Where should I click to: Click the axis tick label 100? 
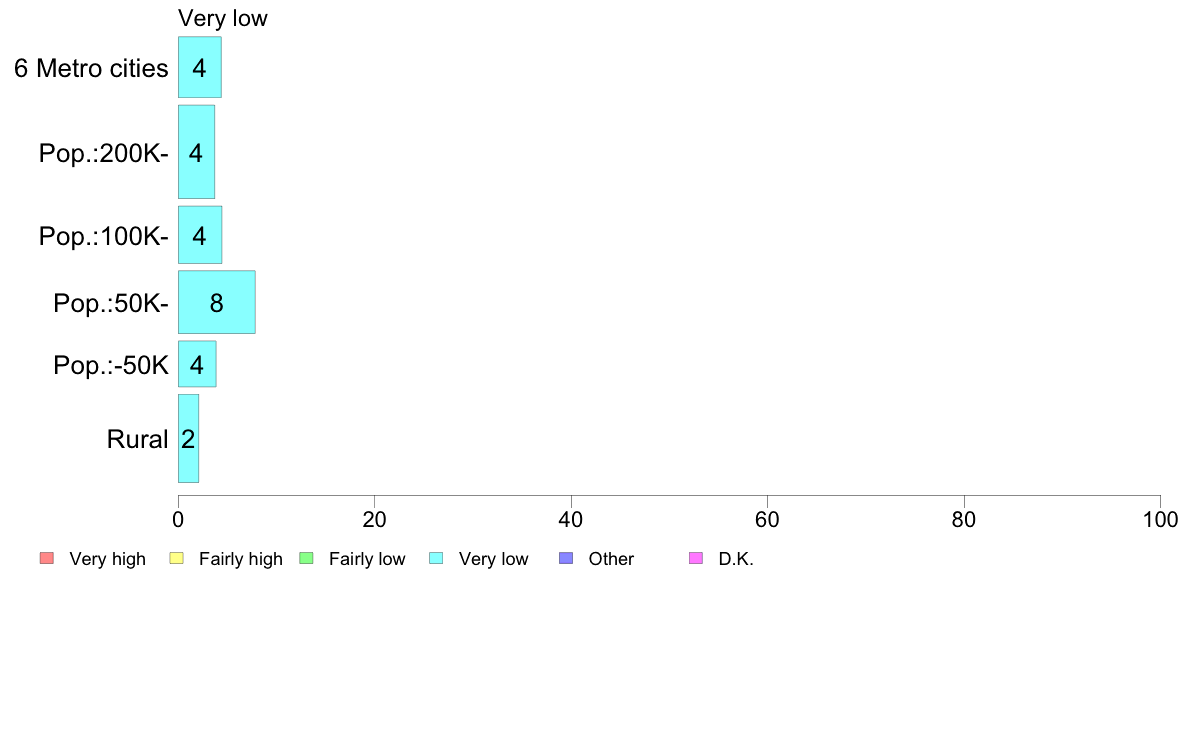[x=1160, y=519]
